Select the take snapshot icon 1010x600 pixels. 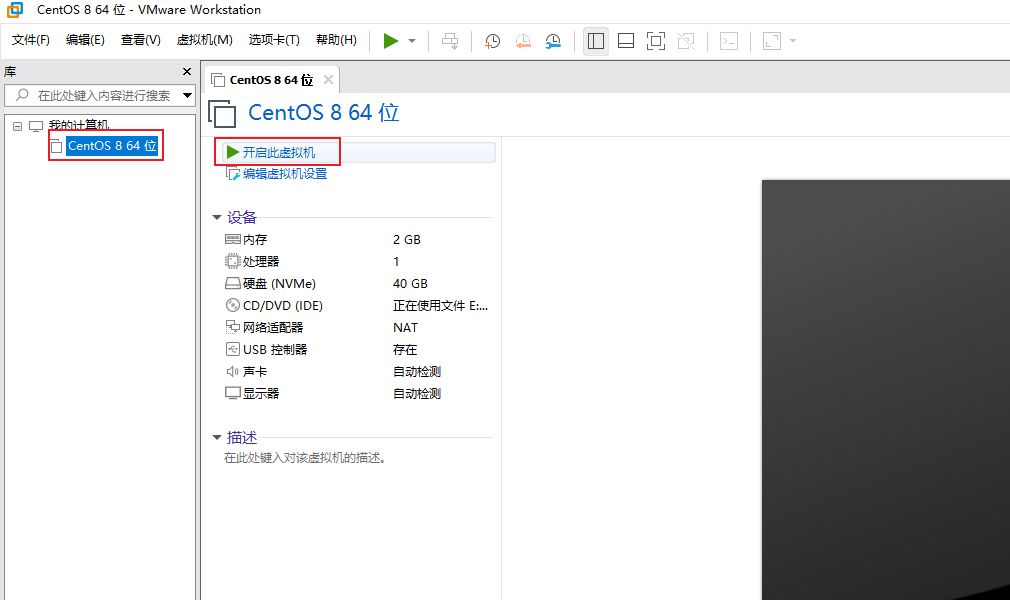point(491,41)
